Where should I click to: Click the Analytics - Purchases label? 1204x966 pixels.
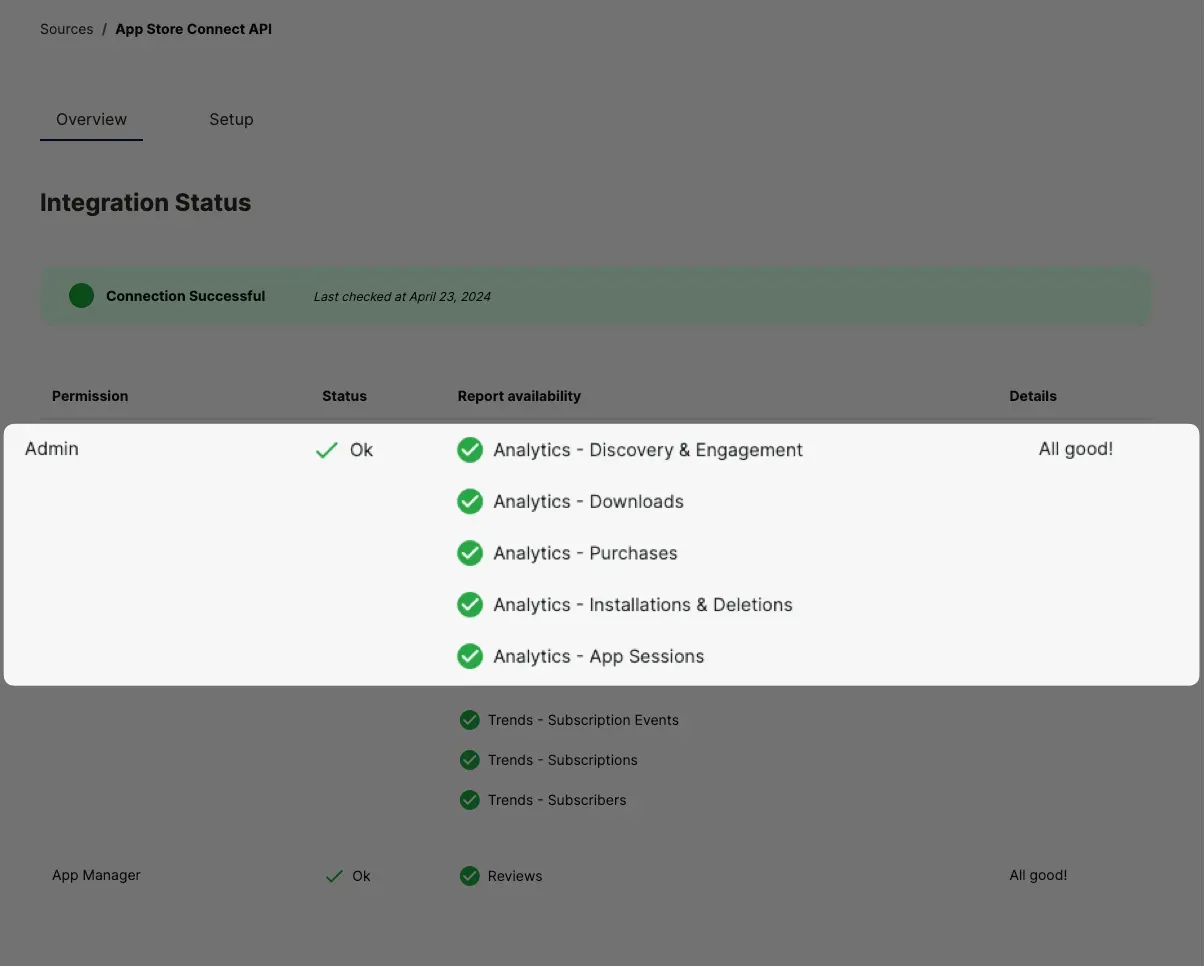pos(585,553)
